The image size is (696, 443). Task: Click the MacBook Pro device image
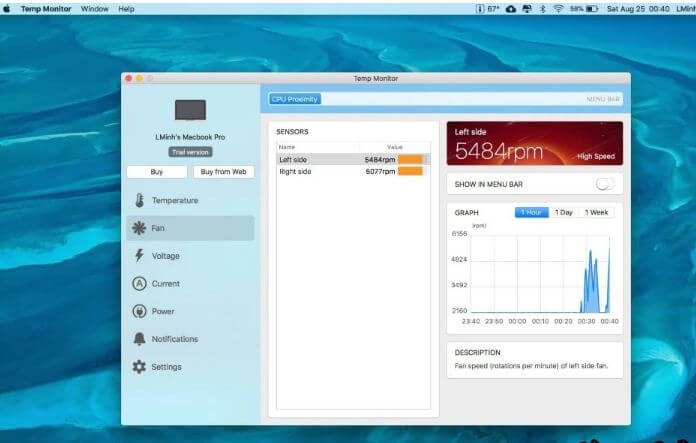(190, 110)
